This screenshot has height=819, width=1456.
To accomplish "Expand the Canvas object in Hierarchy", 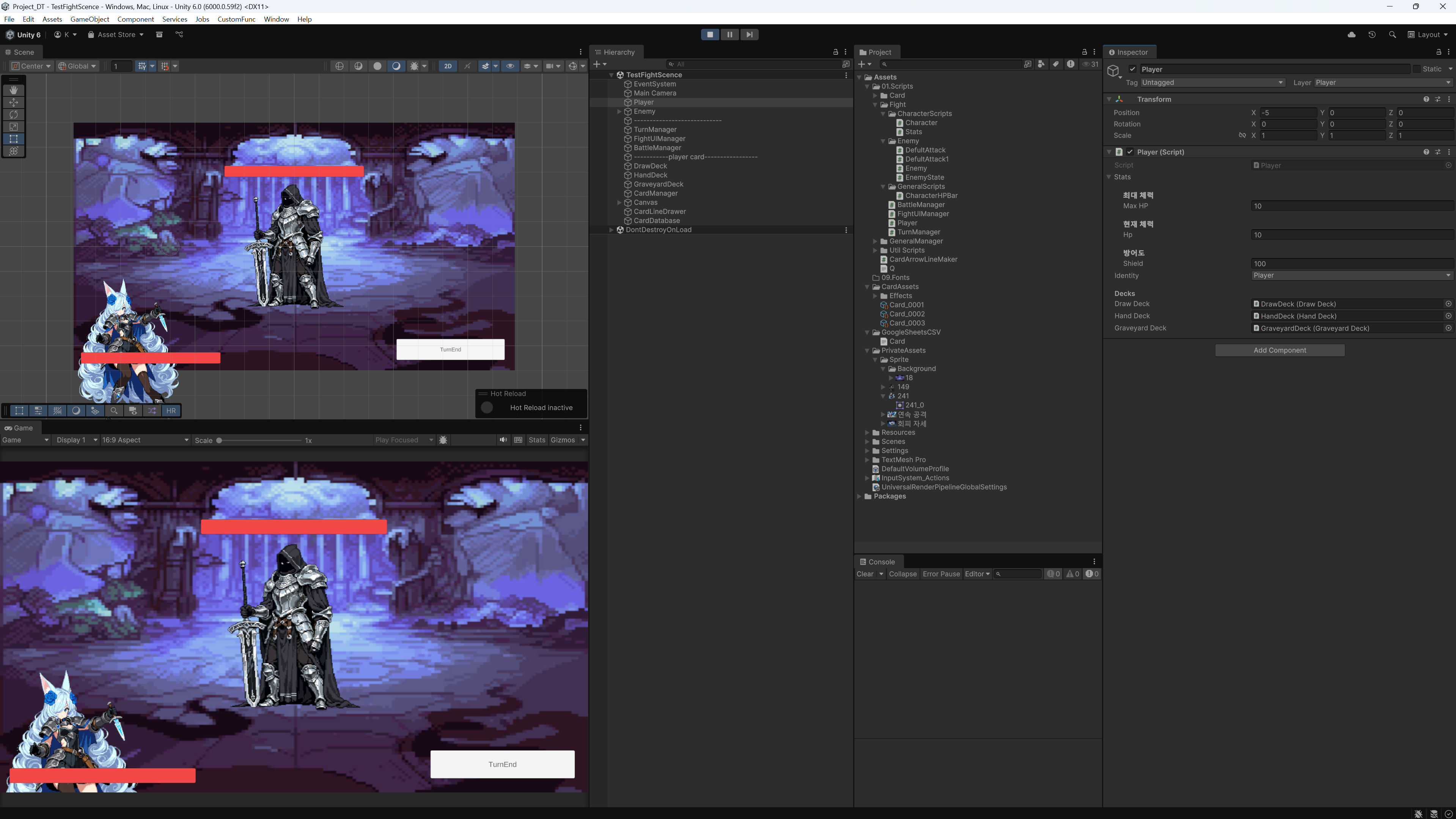I will click(x=620, y=203).
